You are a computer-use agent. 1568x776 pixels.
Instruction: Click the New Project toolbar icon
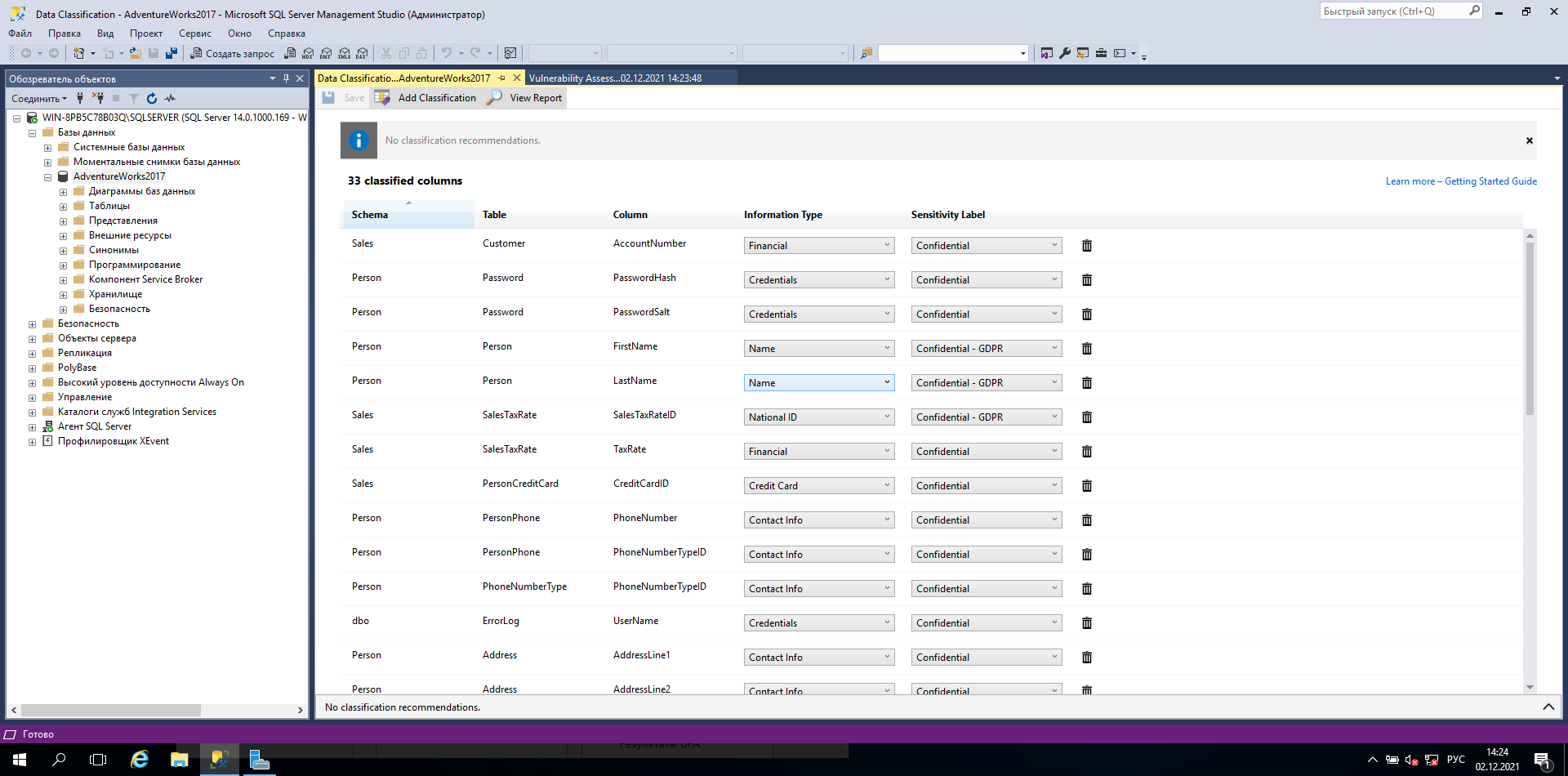[x=79, y=53]
